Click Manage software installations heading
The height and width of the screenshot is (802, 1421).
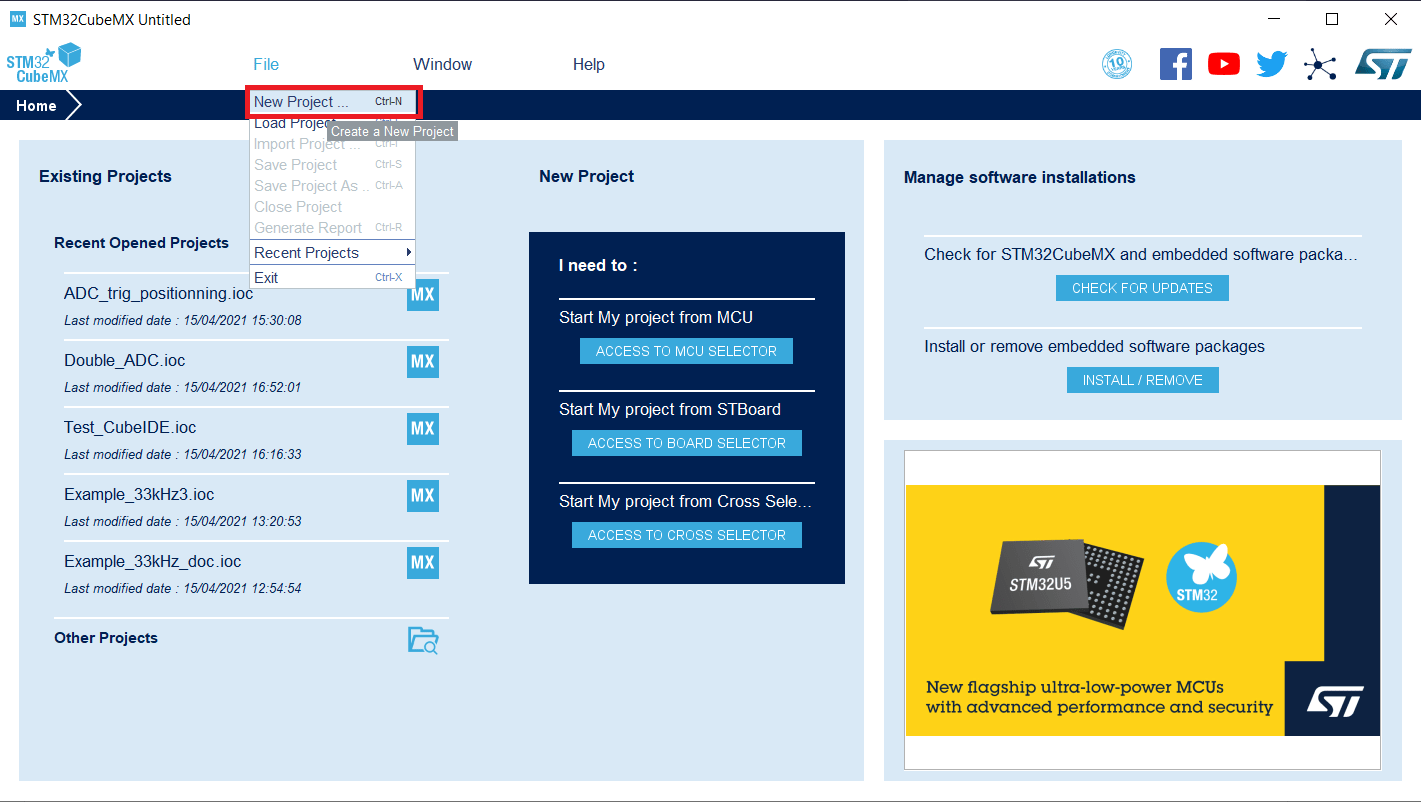[x=1020, y=177]
